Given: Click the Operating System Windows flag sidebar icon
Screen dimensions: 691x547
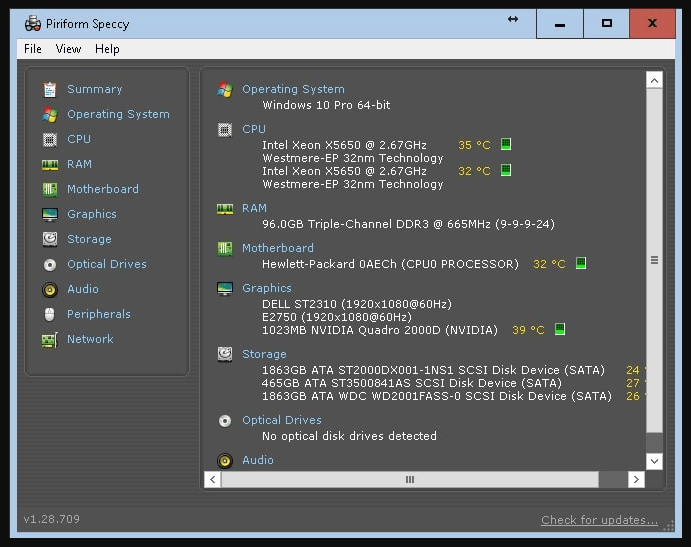Looking at the screenshot, I should click(50, 115).
